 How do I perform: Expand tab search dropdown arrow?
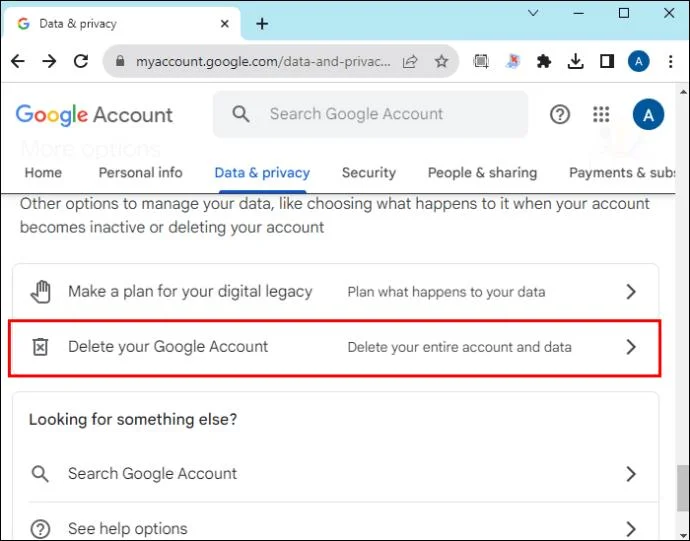pos(533,13)
